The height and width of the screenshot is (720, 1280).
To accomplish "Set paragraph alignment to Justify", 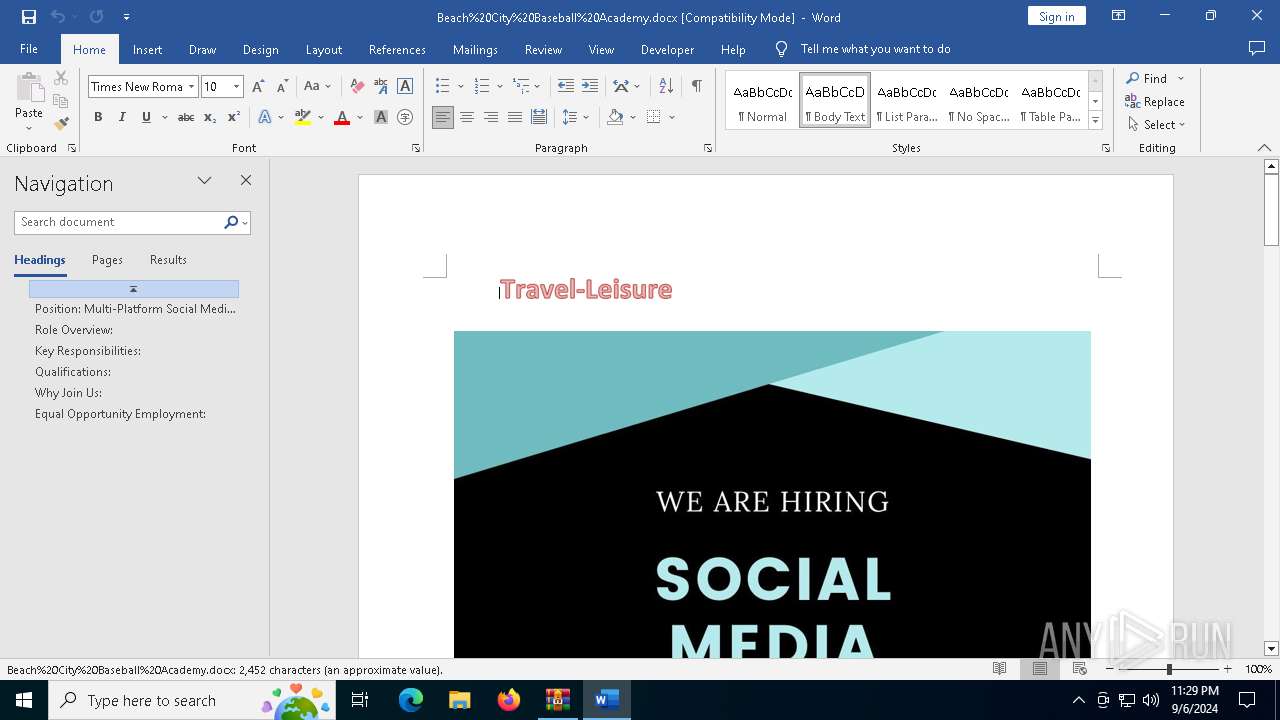I will pos(515,117).
